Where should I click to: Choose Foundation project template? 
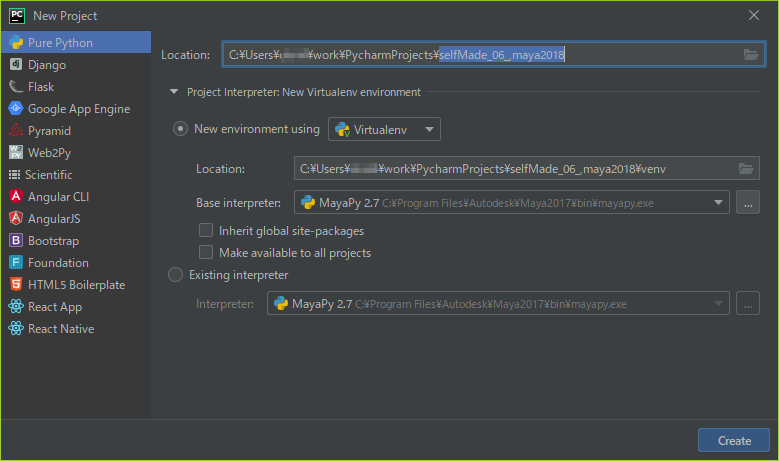click(76, 262)
